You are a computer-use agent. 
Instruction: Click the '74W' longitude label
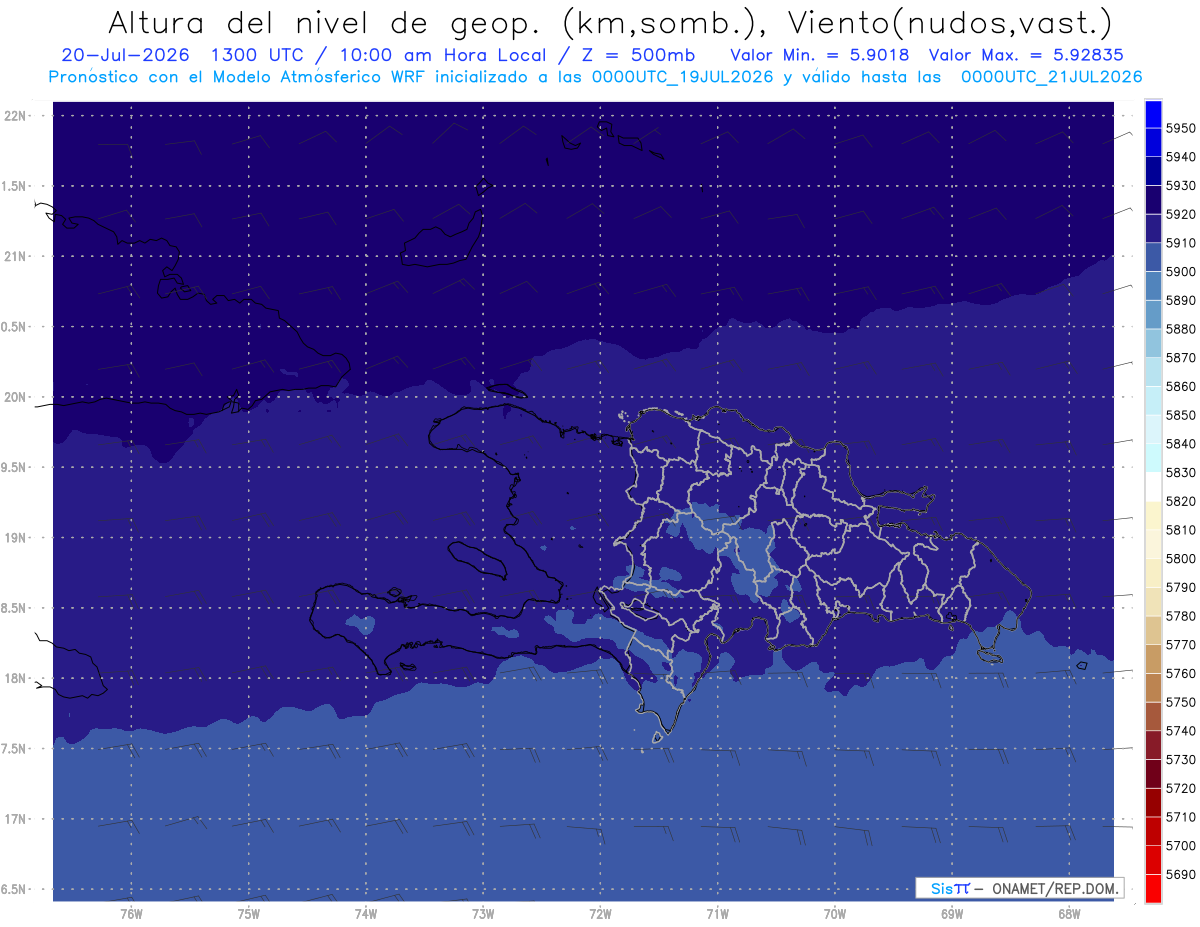(x=365, y=914)
